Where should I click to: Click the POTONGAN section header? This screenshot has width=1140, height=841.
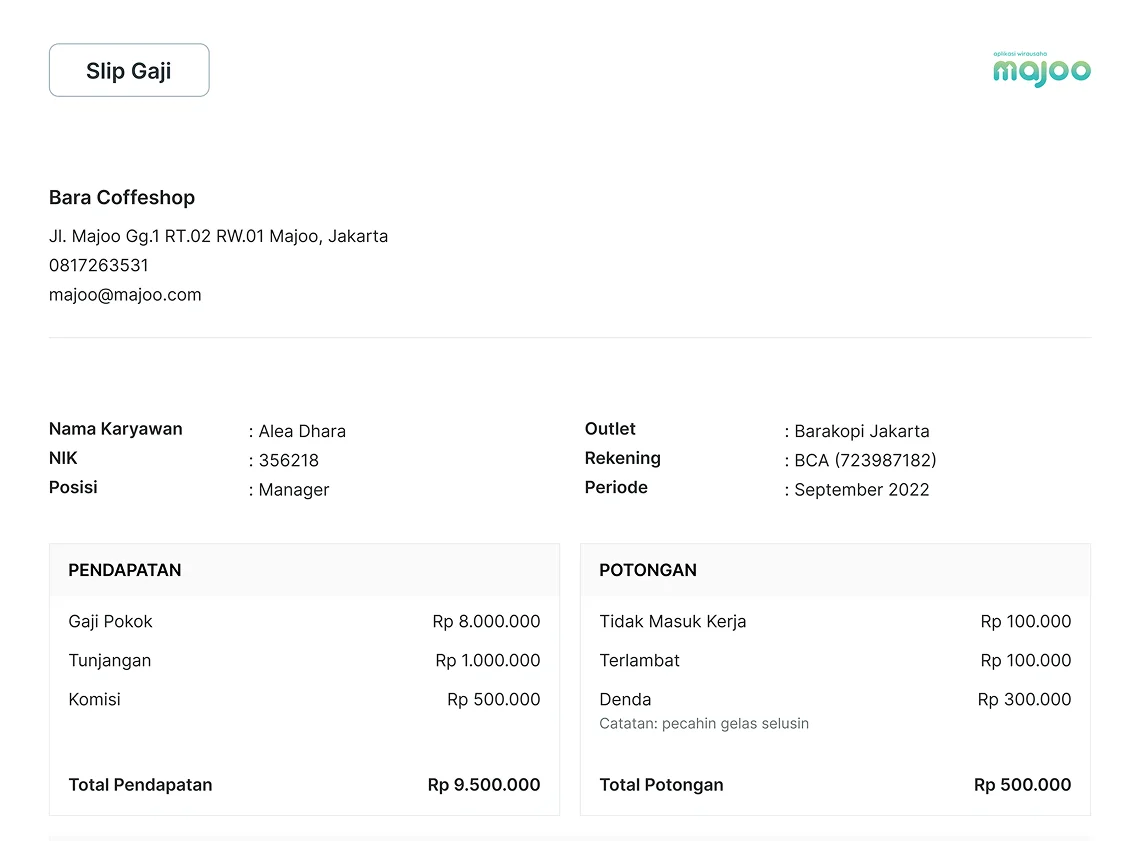(648, 570)
